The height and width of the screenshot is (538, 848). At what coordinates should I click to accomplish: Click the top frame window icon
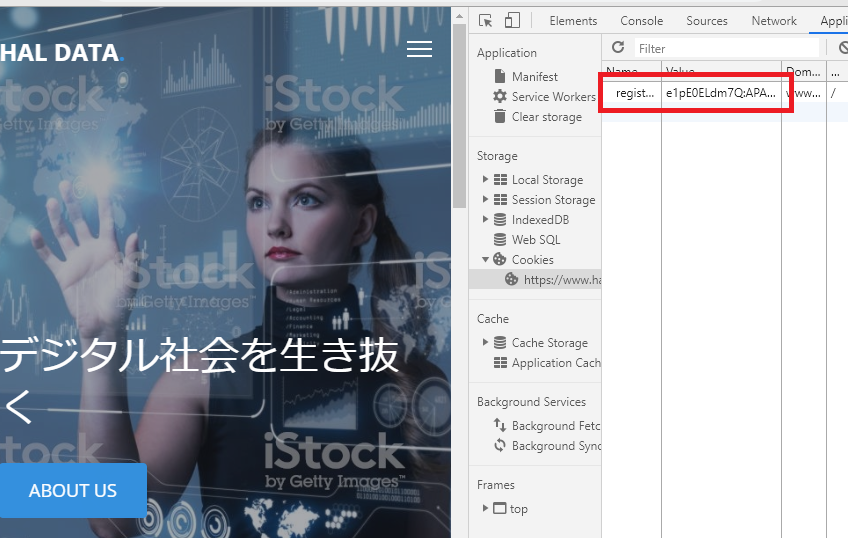pos(500,508)
